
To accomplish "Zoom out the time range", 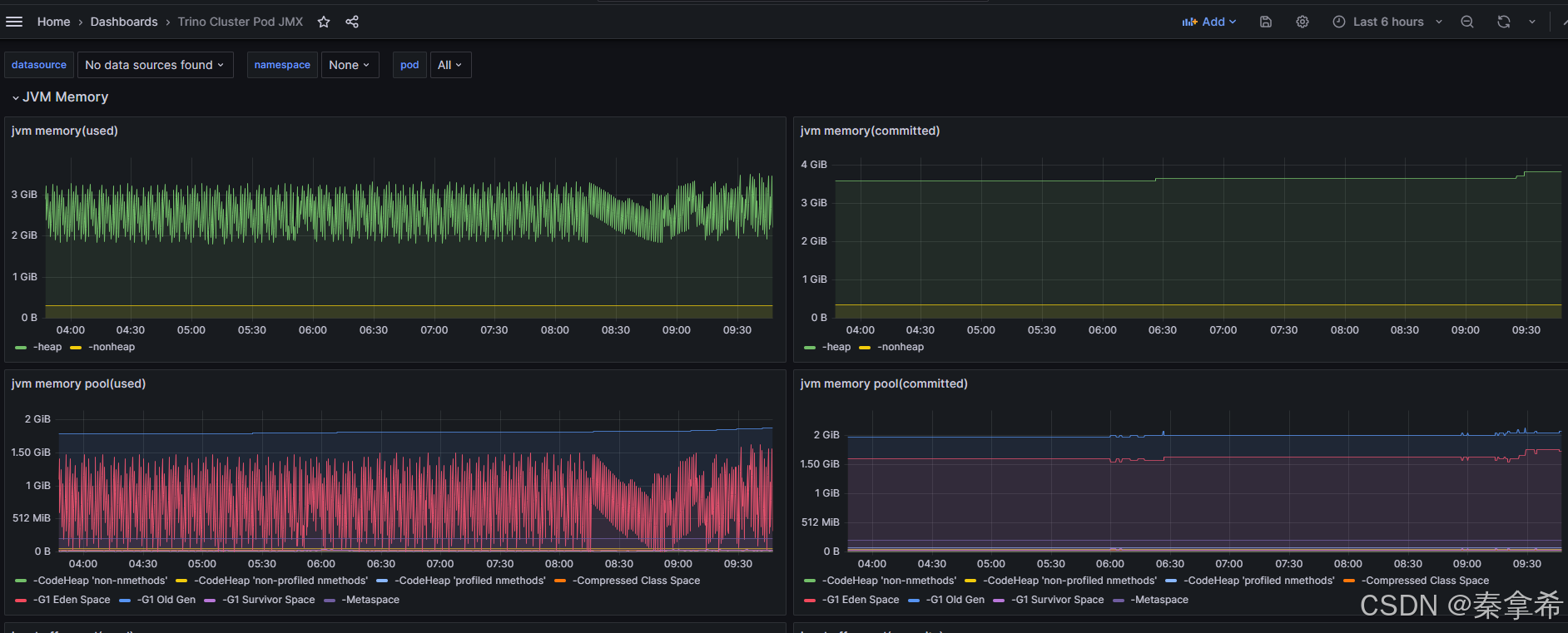I will pos(1467,22).
